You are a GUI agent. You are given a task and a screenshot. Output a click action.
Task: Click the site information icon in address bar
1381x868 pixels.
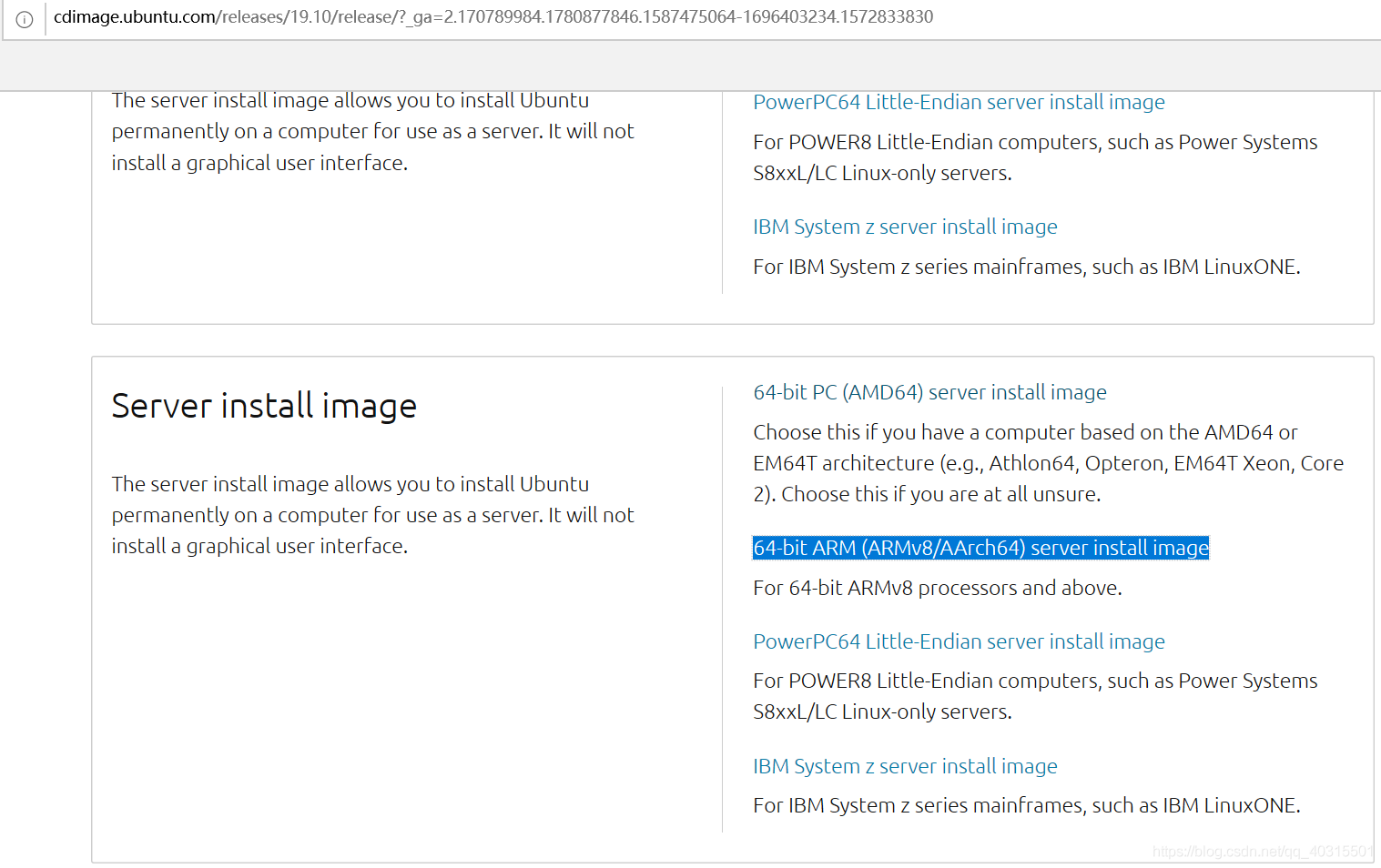[25, 19]
